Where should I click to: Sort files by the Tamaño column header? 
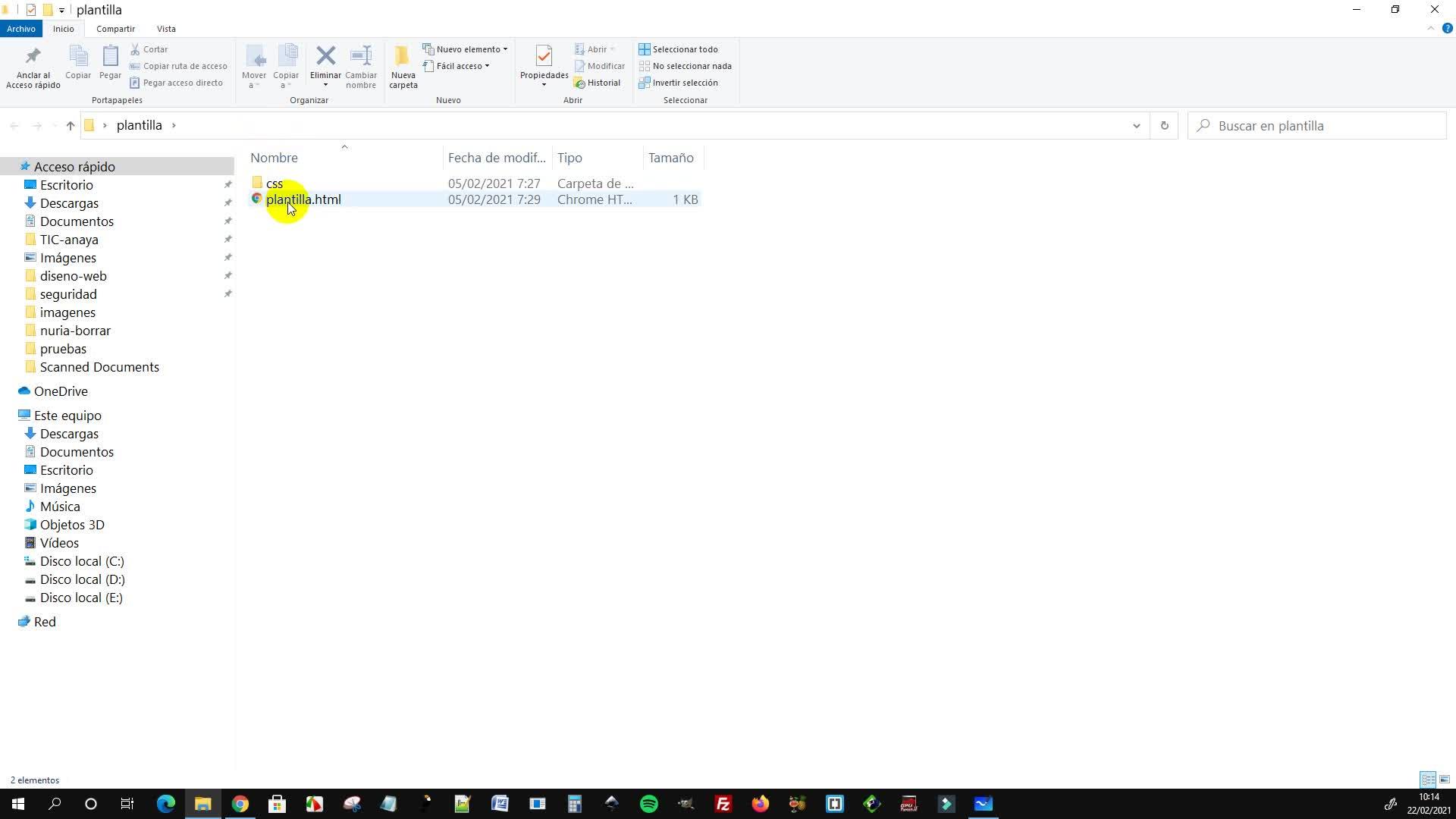point(670,158)
